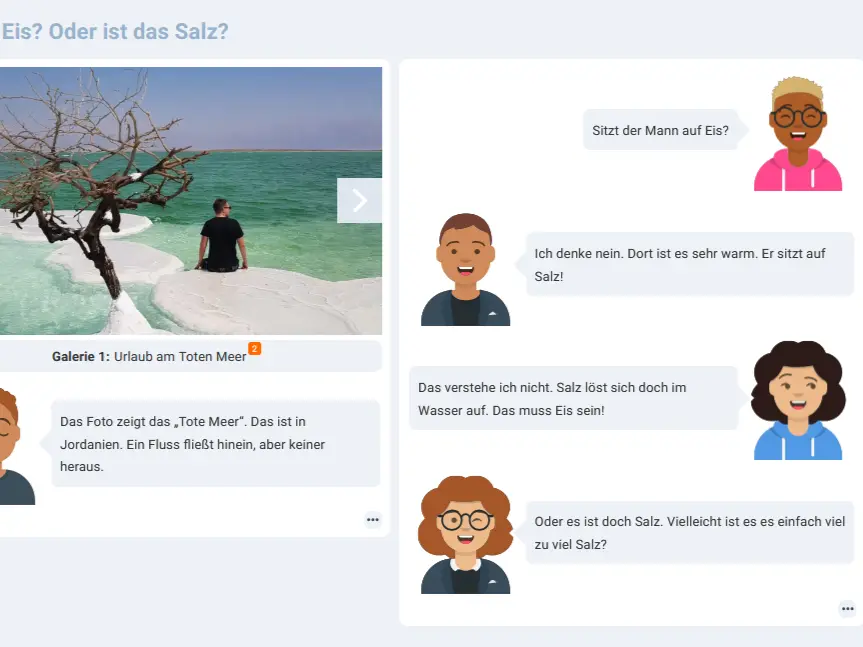Select the Dead Sea gallery photo
Viewport: 863px width, 647px height.
(191, 201)
